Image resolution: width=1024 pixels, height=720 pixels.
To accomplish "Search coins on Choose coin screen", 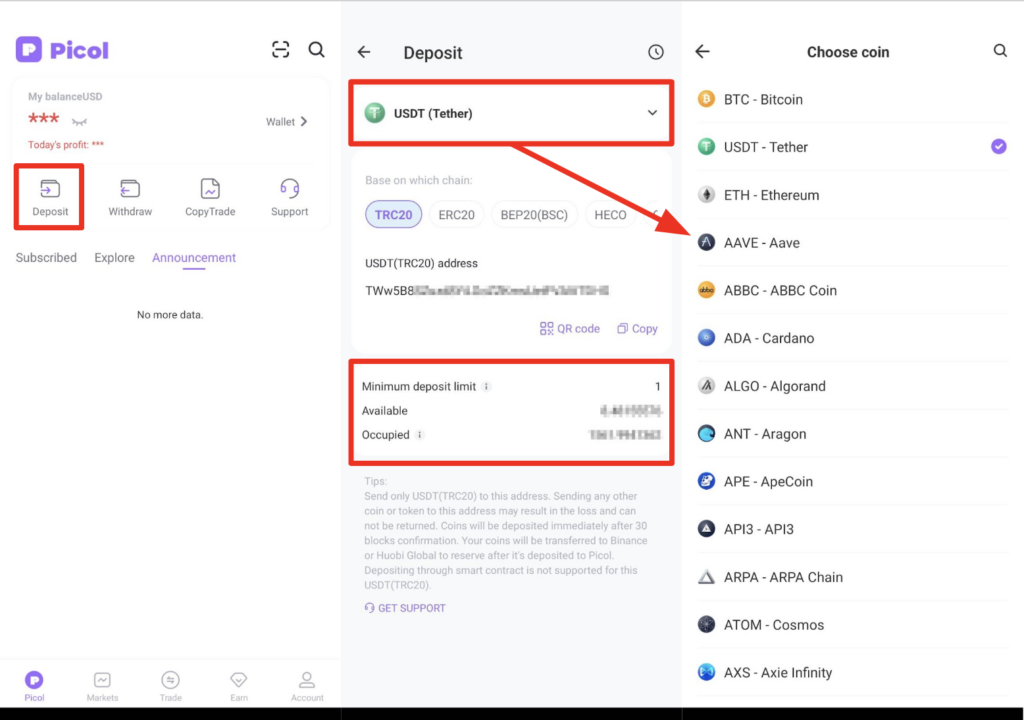I will point(1000,51).
